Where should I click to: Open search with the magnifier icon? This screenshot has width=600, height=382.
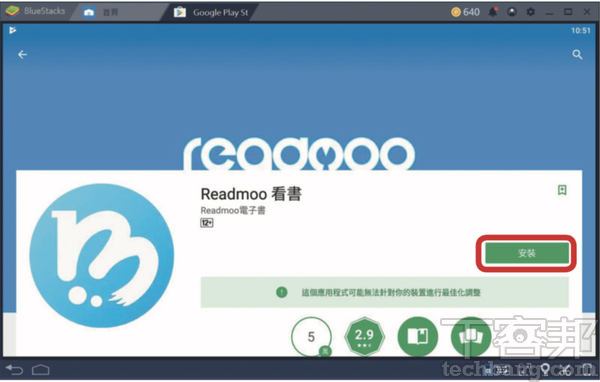(577, 55)
